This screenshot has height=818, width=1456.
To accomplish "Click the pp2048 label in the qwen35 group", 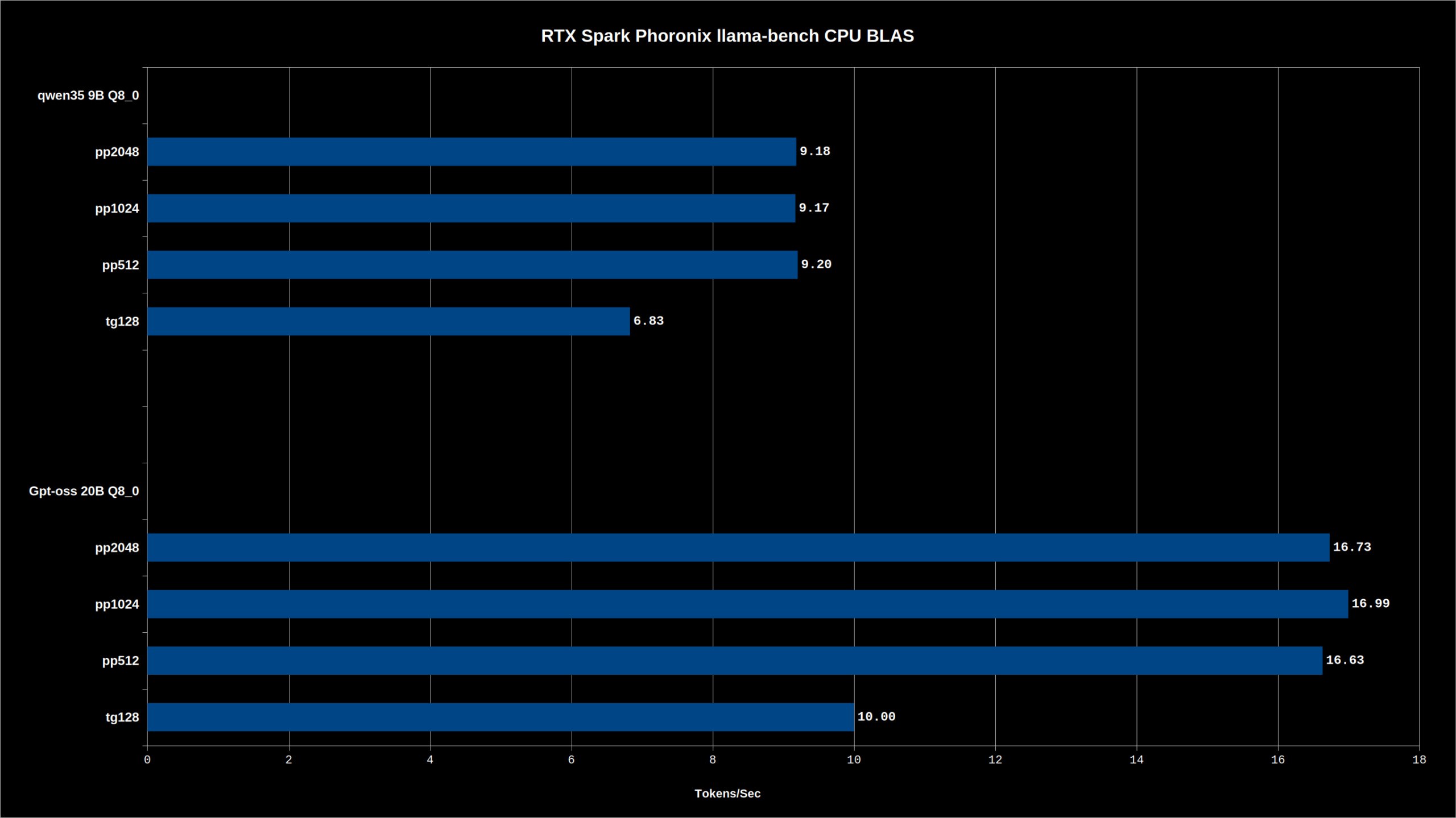I will point(117,152).
